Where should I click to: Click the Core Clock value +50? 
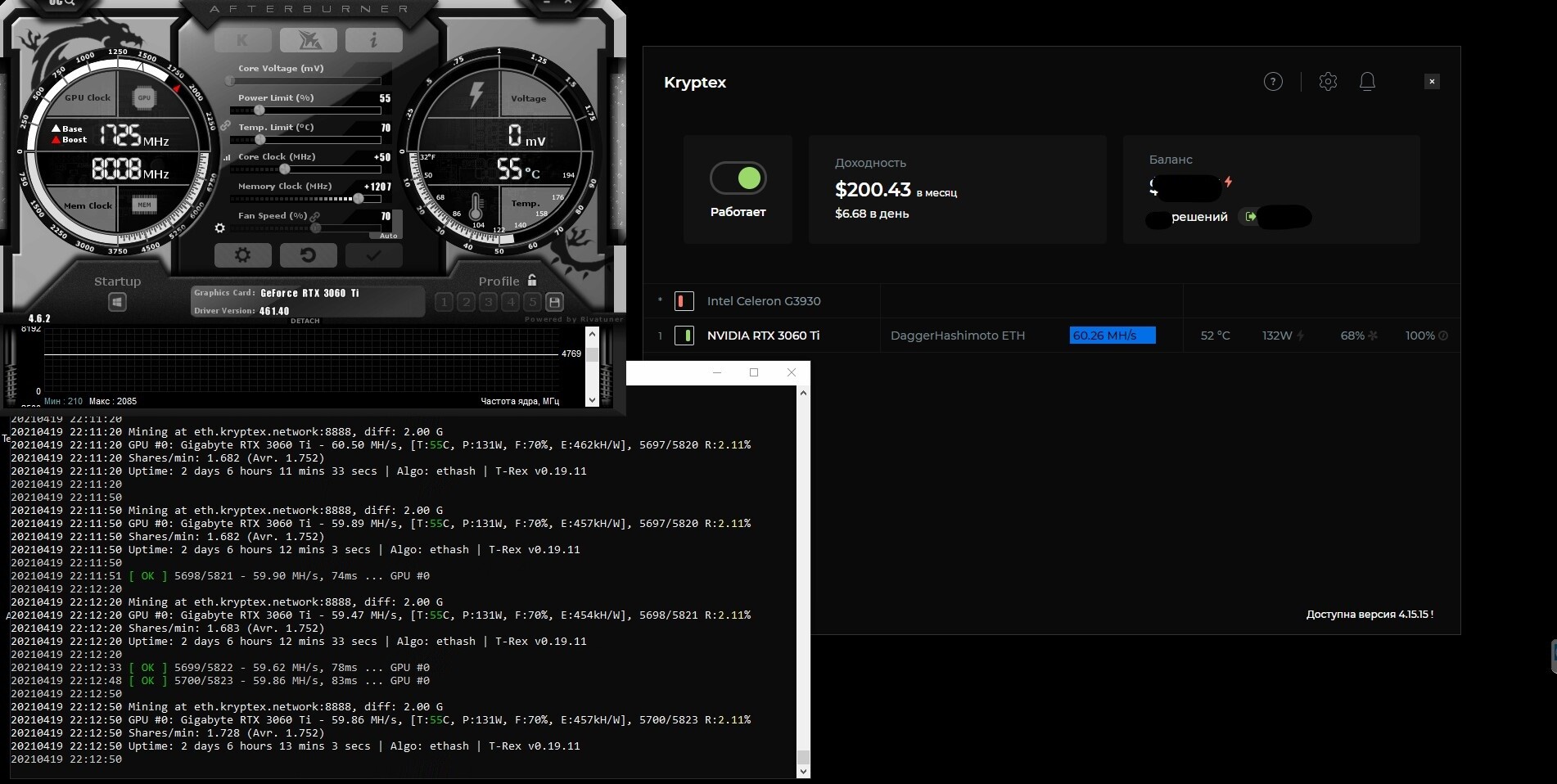382,157
